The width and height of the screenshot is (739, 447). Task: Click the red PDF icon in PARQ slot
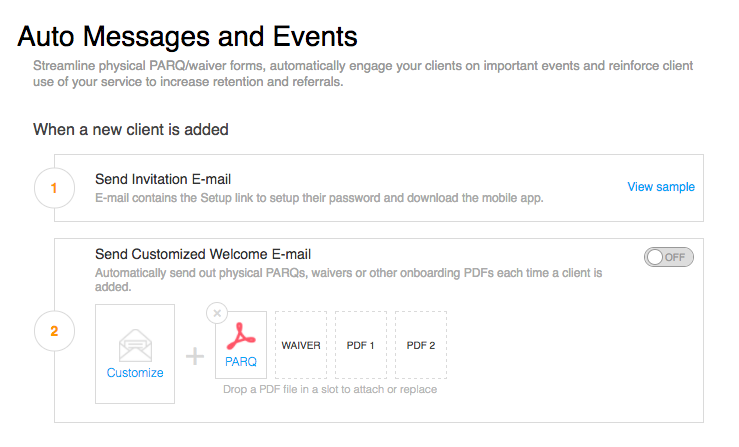point(241,334)
